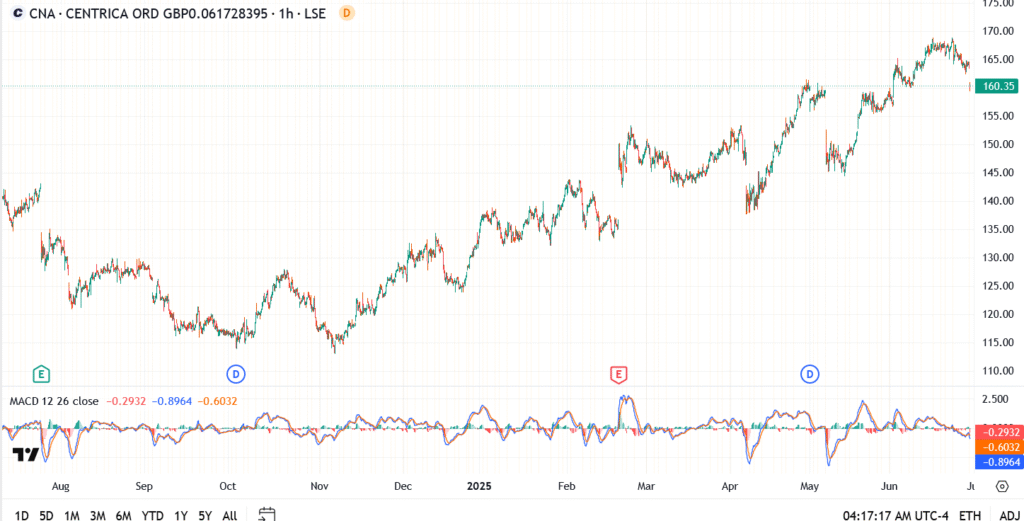Open the red E earnings marker

point(619,374)
